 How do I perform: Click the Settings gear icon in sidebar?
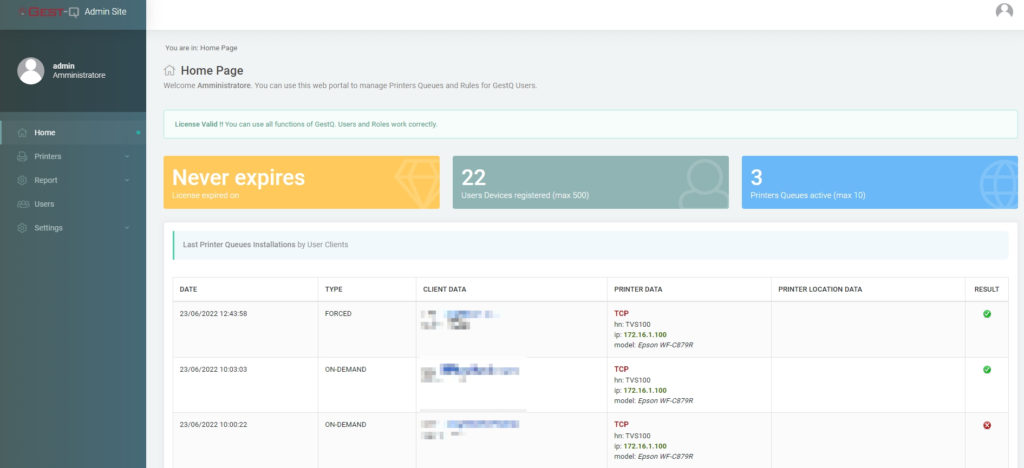click(x=22, y=228)
